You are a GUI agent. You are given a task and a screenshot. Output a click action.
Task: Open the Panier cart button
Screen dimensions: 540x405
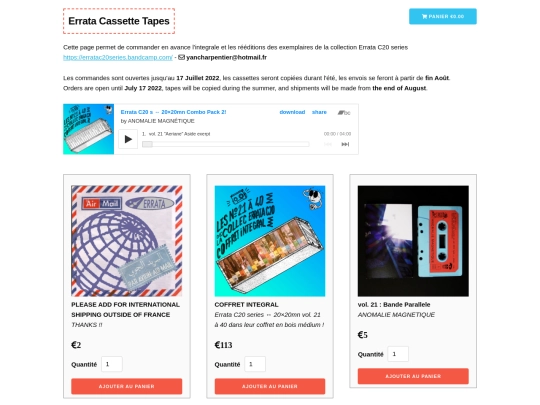tap(443, 16)
